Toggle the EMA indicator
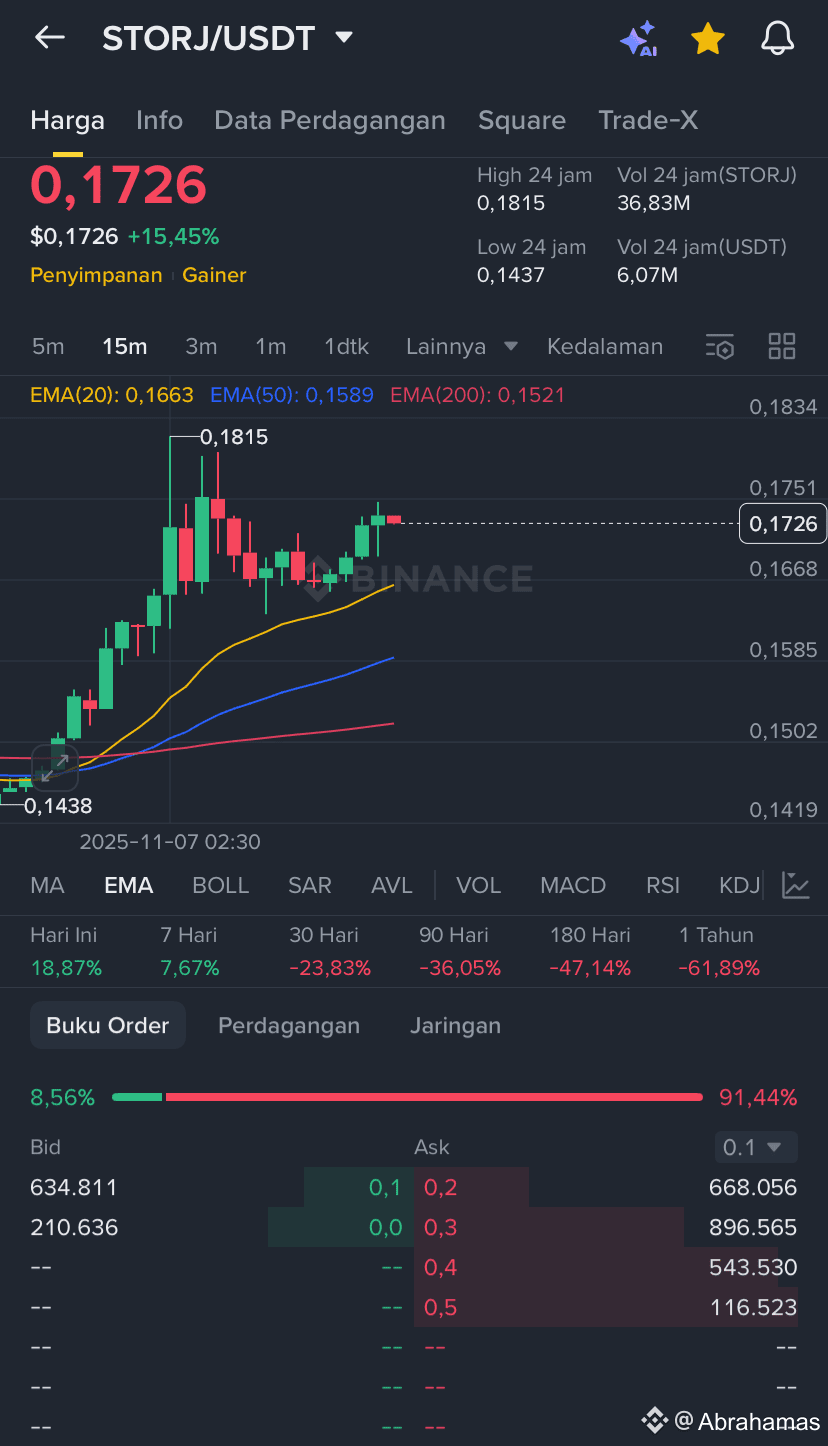 (129, 885)
